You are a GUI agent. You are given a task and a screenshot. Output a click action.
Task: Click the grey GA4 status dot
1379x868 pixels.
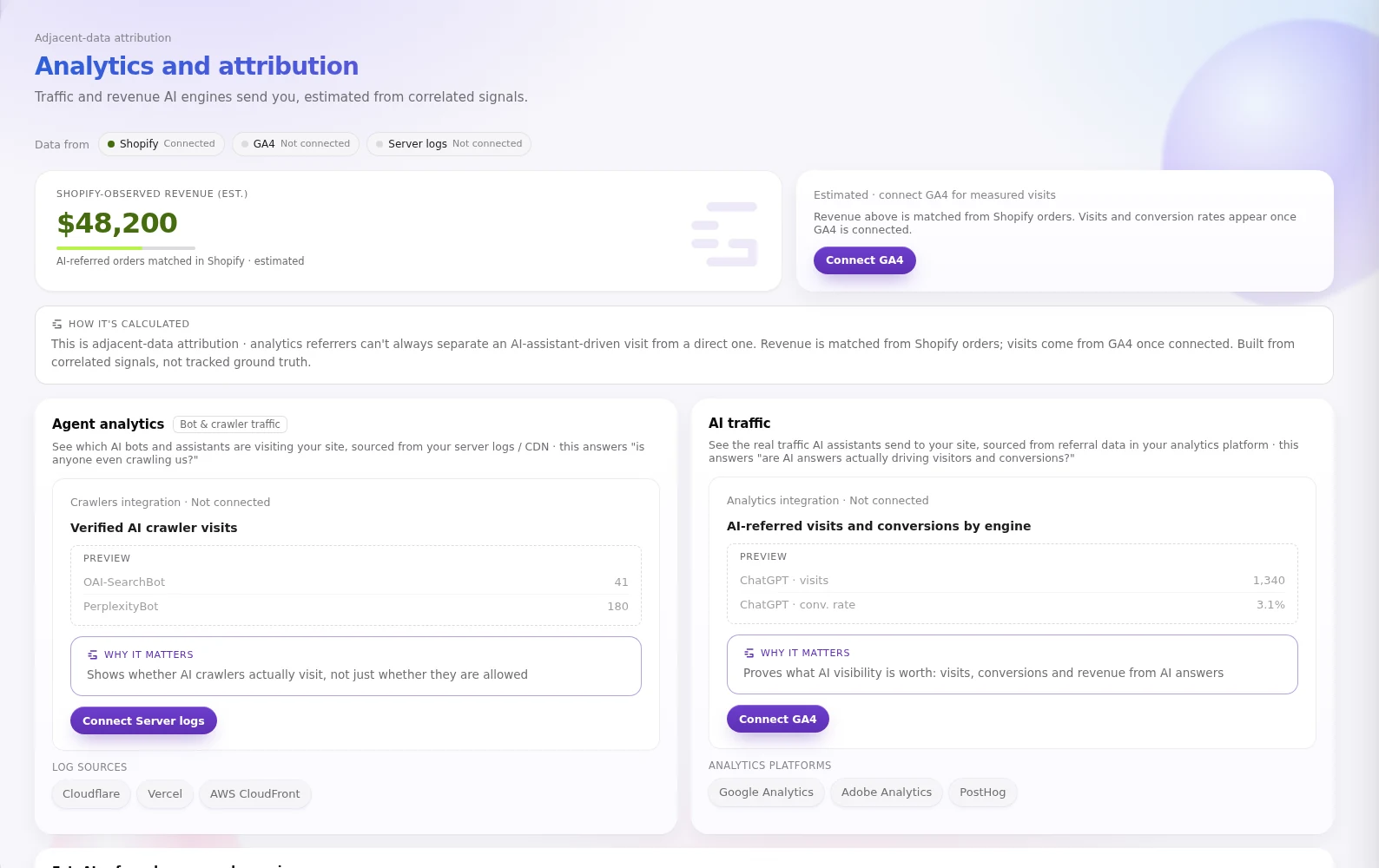[x=245, y=144]
